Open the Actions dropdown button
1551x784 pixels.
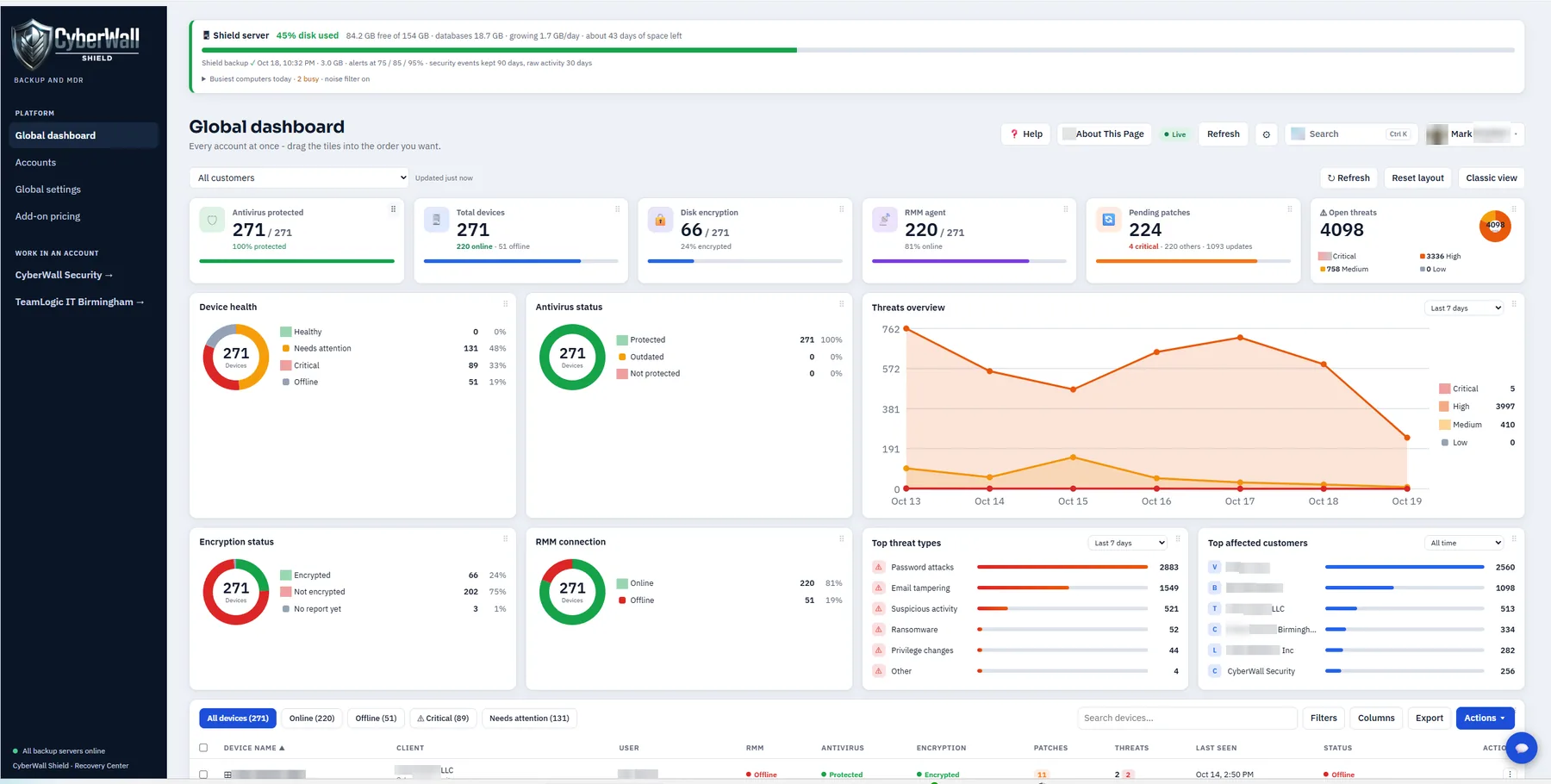click(x=1485, y=719)
